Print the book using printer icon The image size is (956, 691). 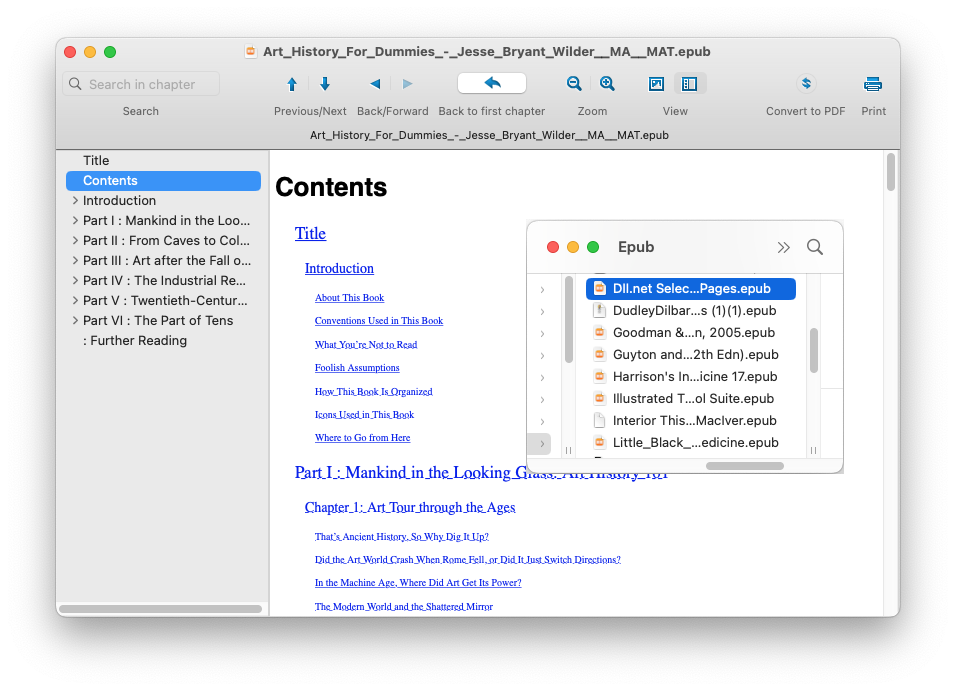(x=873, y=84)
